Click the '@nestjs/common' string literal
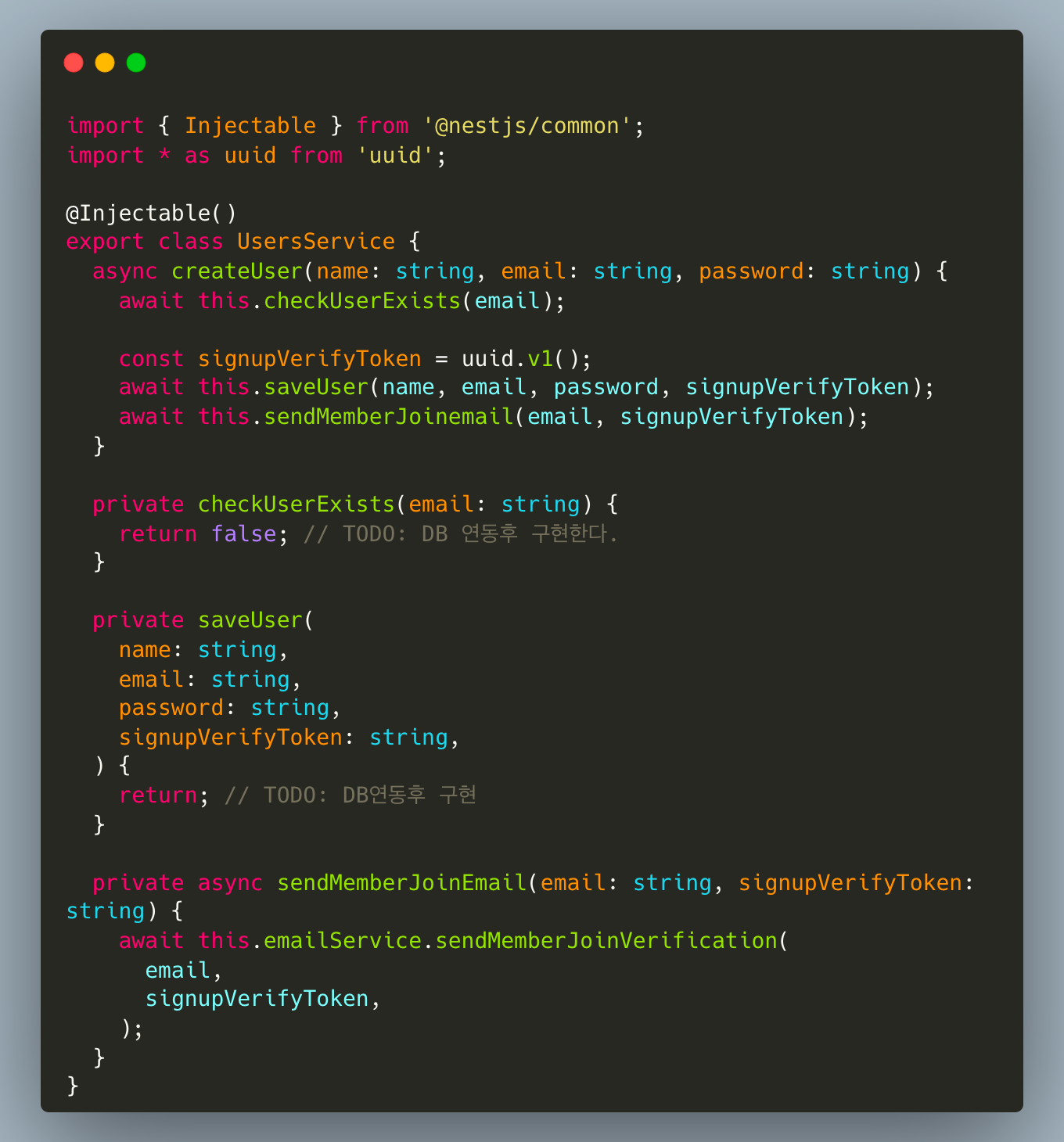Image resolution: width=1064 pixels, height=1142 pixels. click(x=527, y=126)
